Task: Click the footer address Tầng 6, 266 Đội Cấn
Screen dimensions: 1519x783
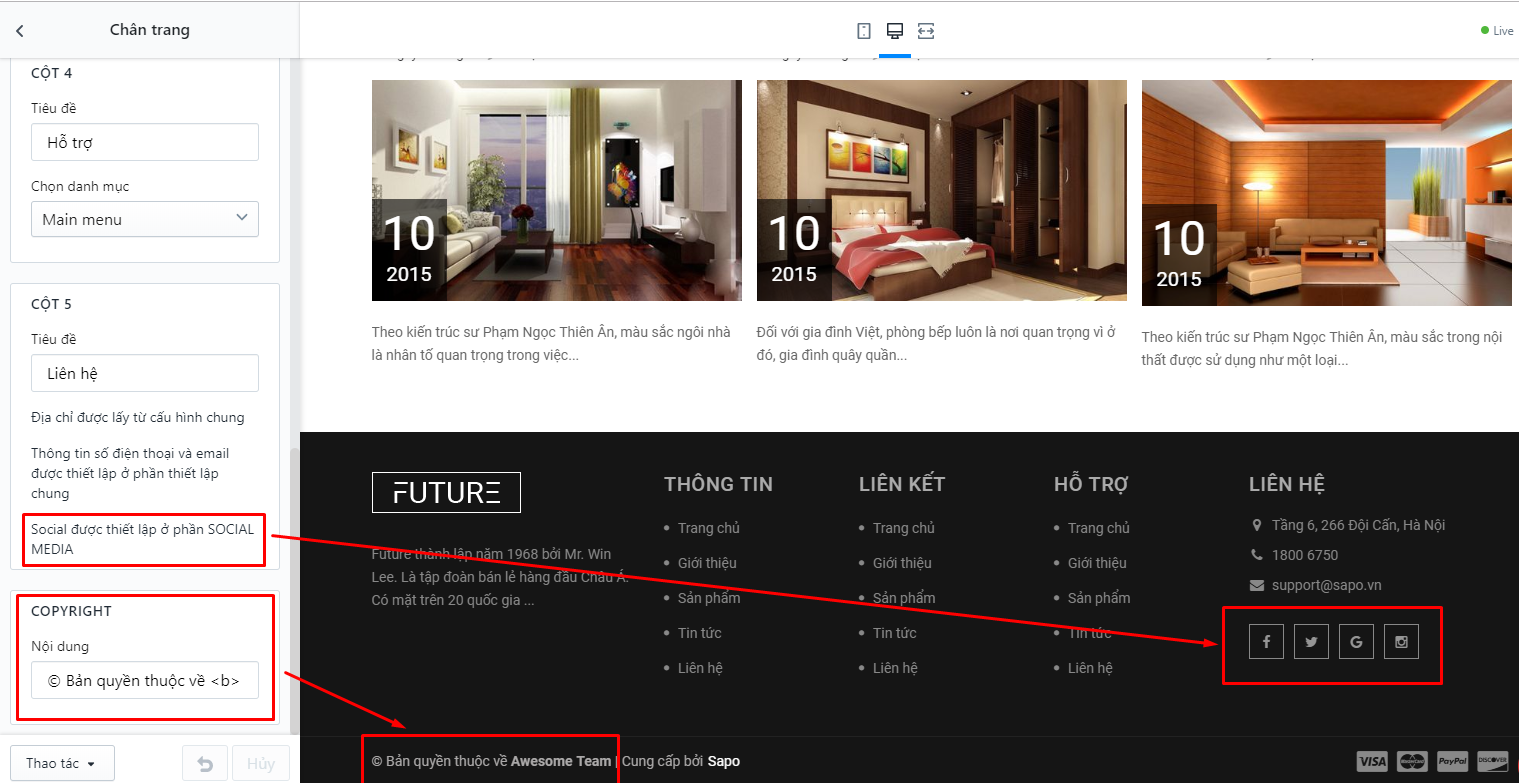Action: click(1359, 525)
